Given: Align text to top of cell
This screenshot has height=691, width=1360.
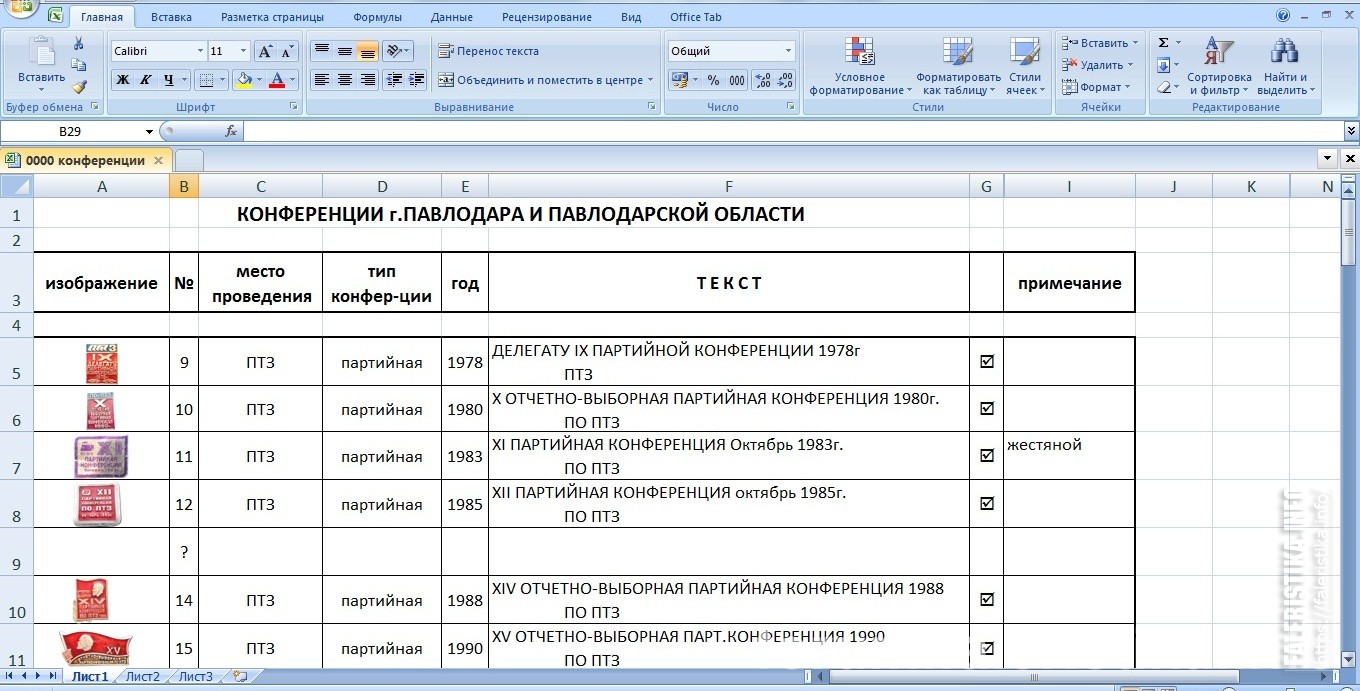Looking at the screenshot, I should (x=321, y=51).
